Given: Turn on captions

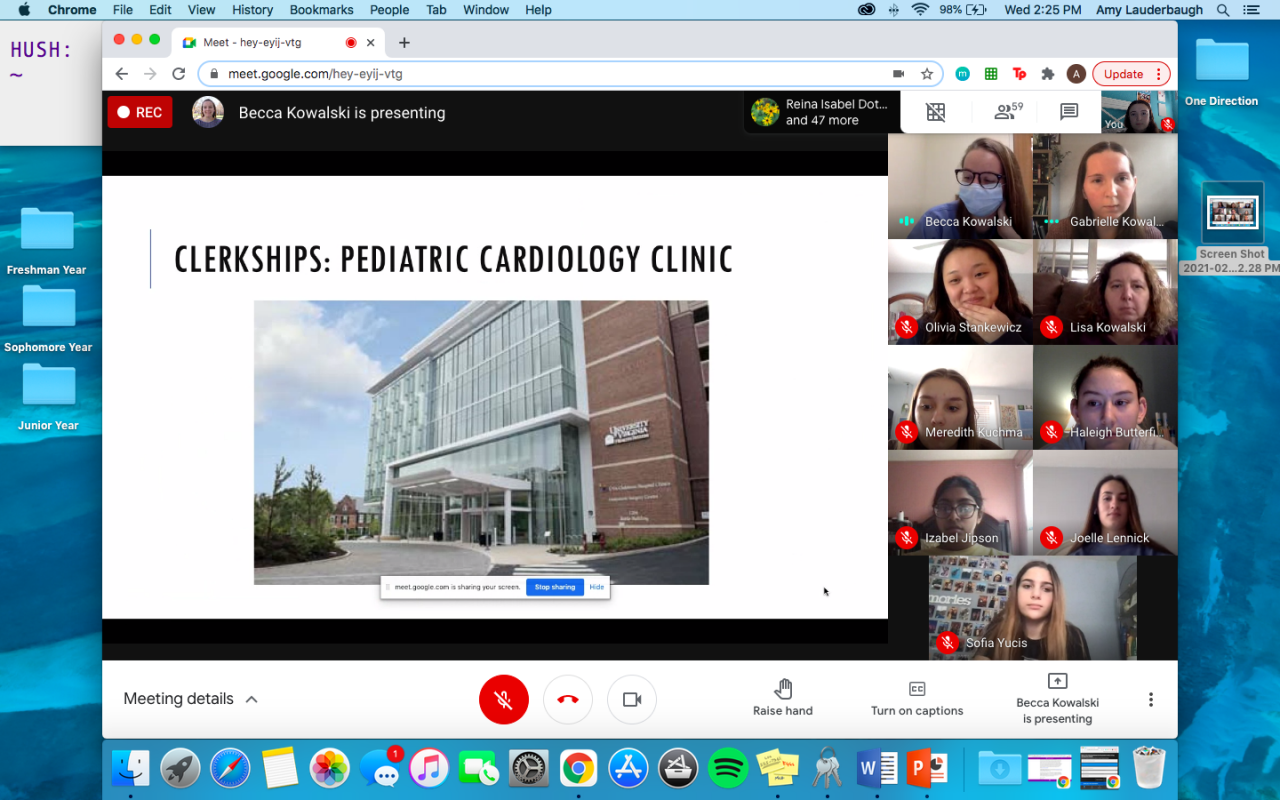Looking at the screenshot, I should pyautogui.click(x=917, y=698).
